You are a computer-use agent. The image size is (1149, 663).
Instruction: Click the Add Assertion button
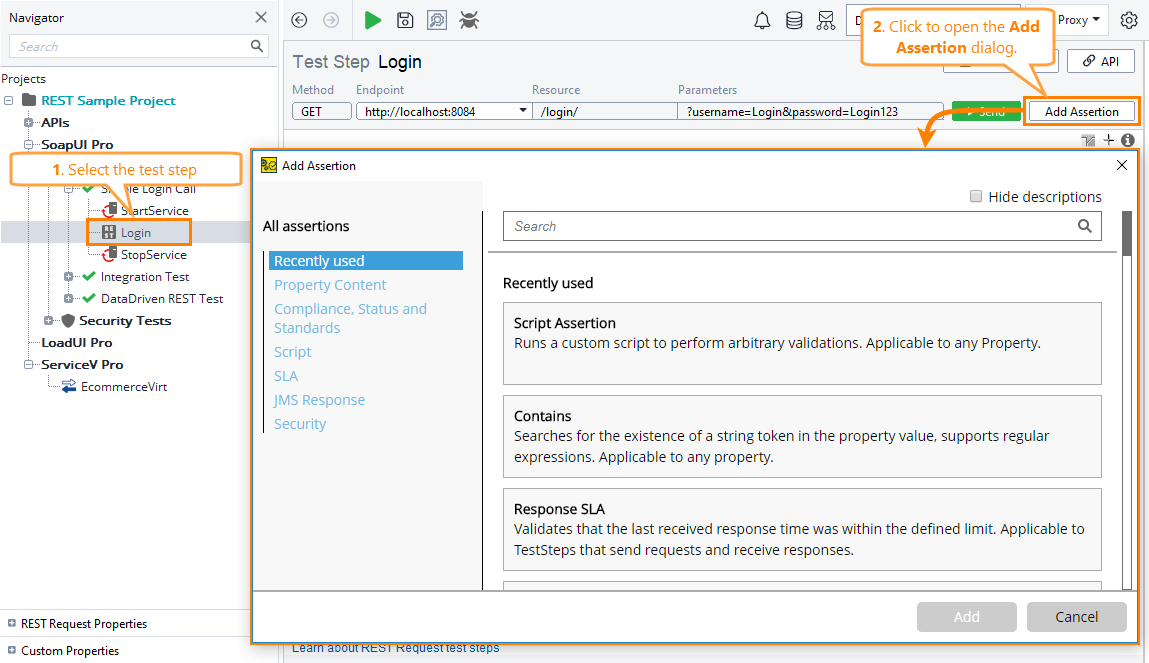click(x=1082, y=111)
